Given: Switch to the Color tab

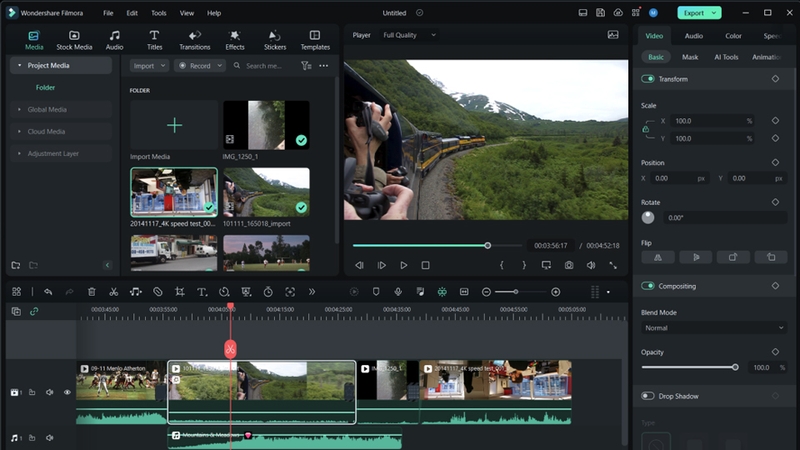Looking at the screenshot, I should (x=733, y=36).
